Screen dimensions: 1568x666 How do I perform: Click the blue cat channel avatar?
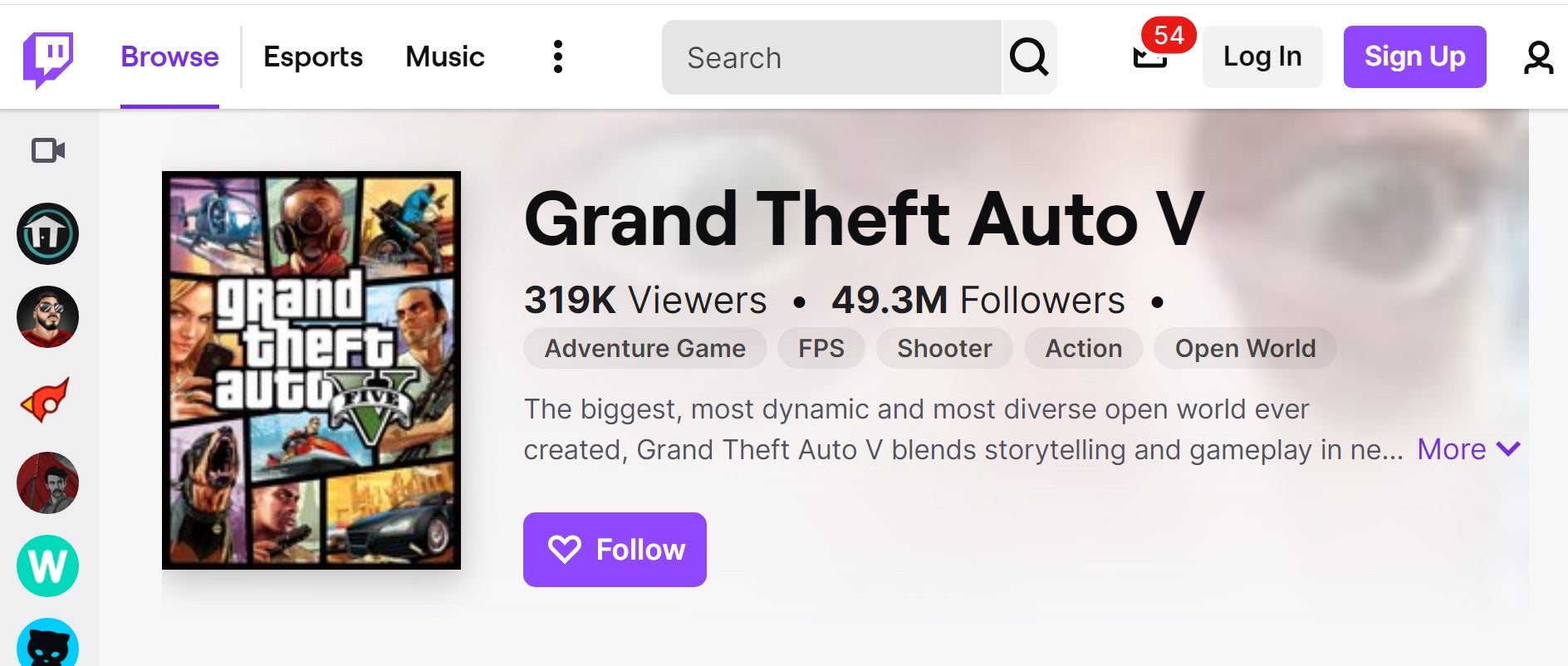(x=47, y=645)
